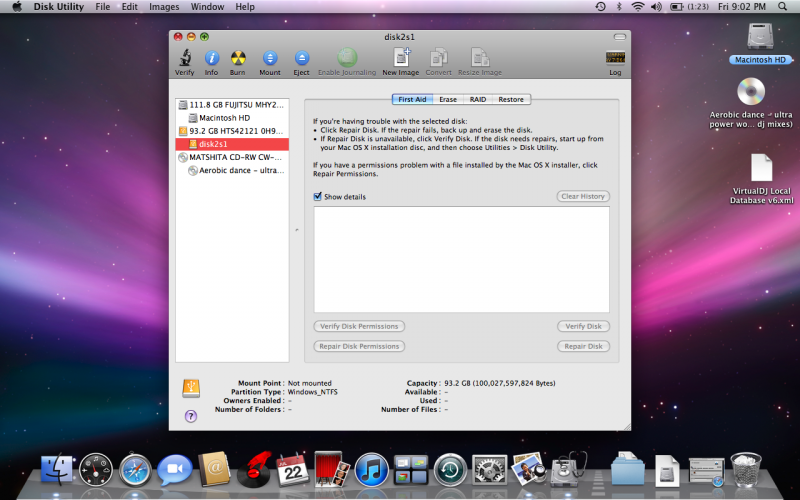
Task: Launch Safari from the Dock
Action: 135,469
